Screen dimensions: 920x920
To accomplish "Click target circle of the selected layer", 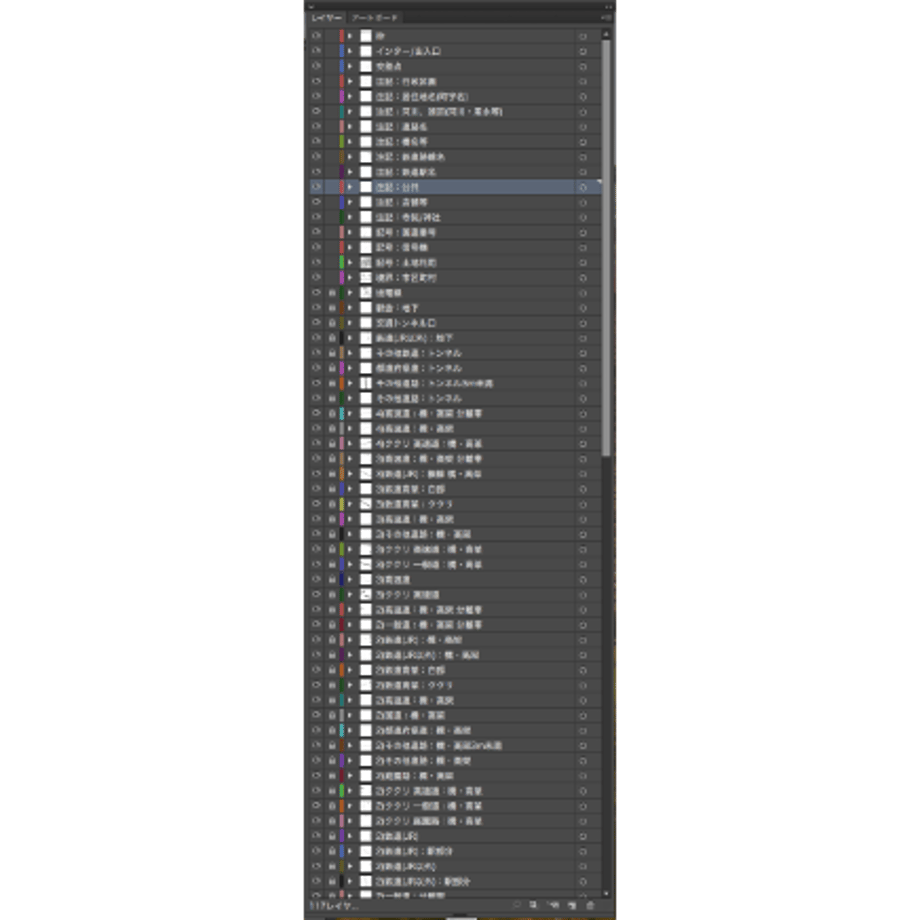I will pyautogui.click(x=583, y=187).
